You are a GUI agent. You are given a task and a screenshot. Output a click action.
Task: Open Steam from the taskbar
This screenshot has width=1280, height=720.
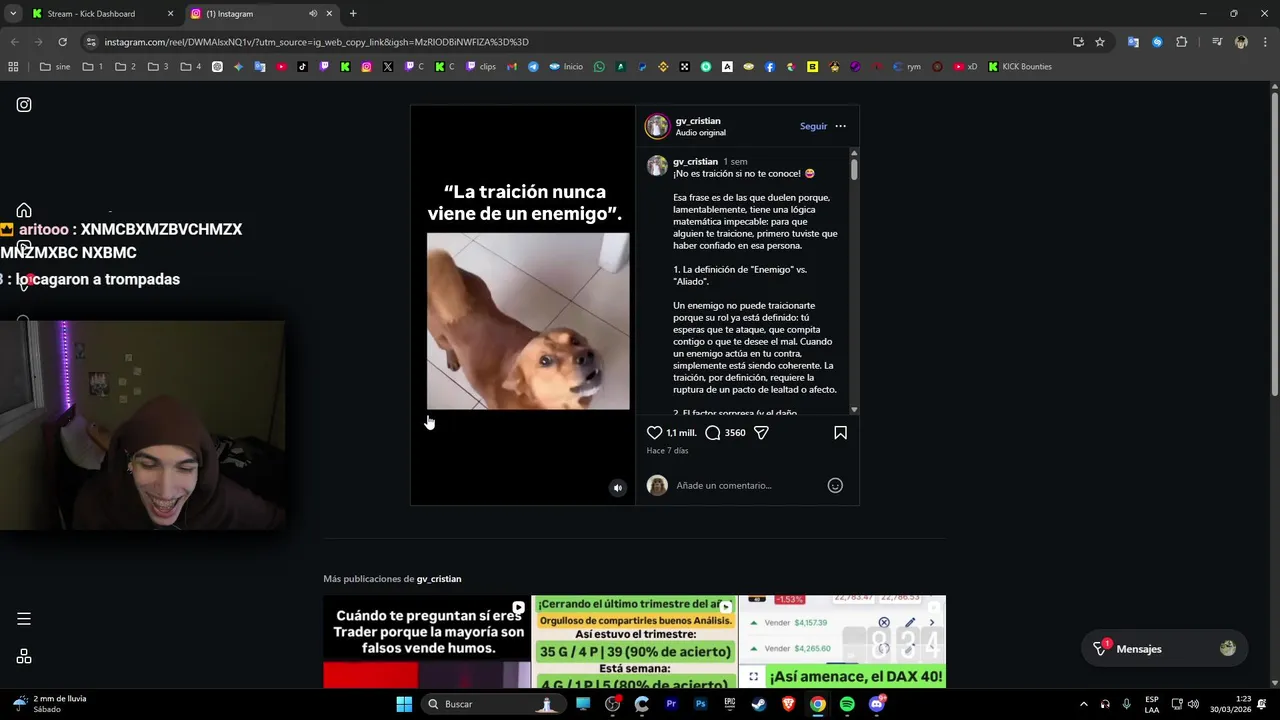(x=759, y=704)
